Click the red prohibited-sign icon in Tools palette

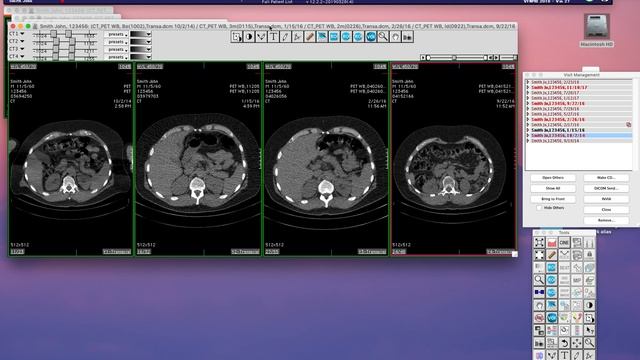tap(539, 318)
